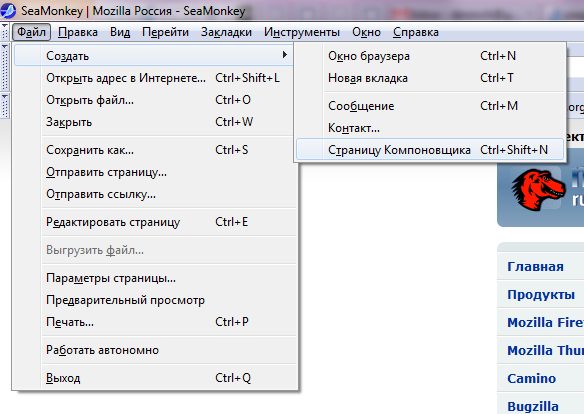Open the Инструменты menu
Image resolution: width=584 pixels, height=414 pixels.
click(x=302, y=32)
